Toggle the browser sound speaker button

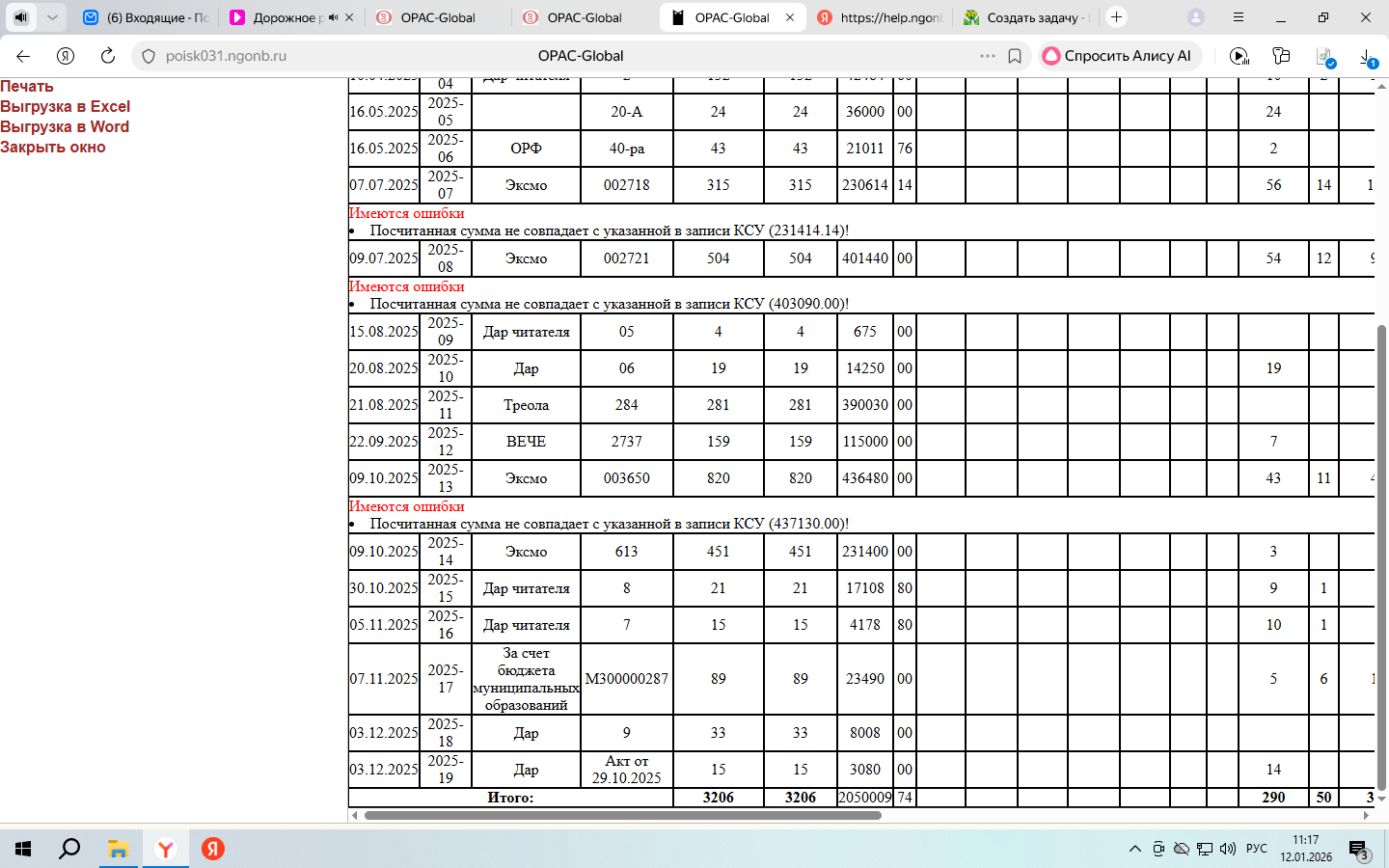coord(21,17)
